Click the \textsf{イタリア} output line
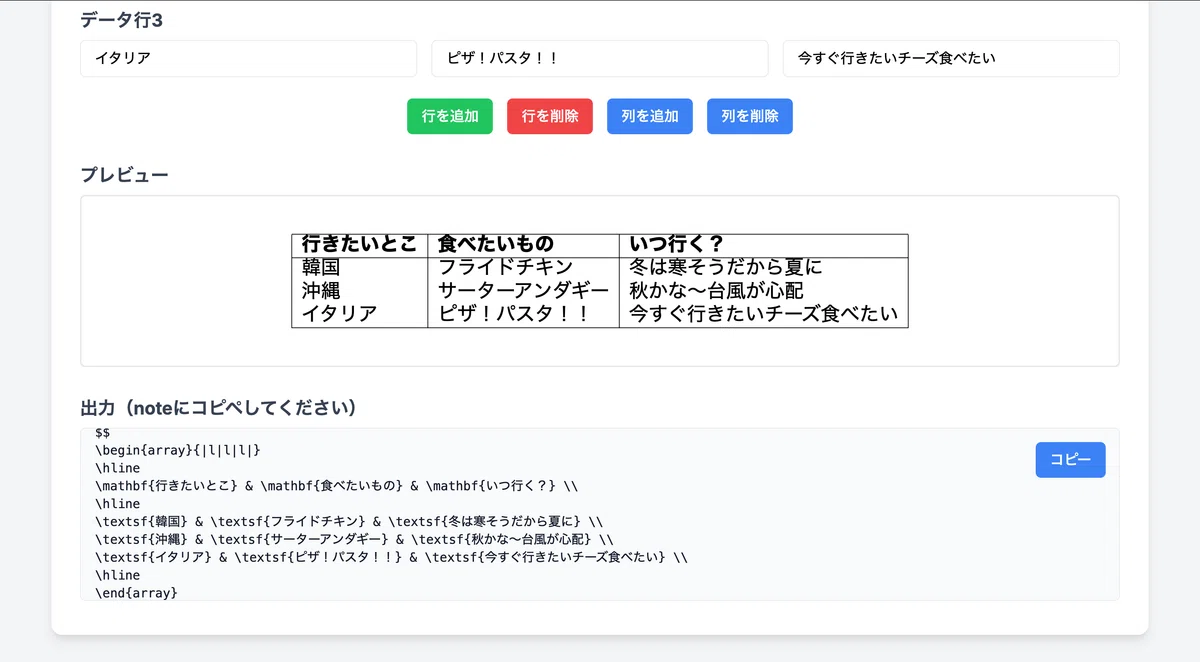The image size is (1200, 662). coord(391,558)
